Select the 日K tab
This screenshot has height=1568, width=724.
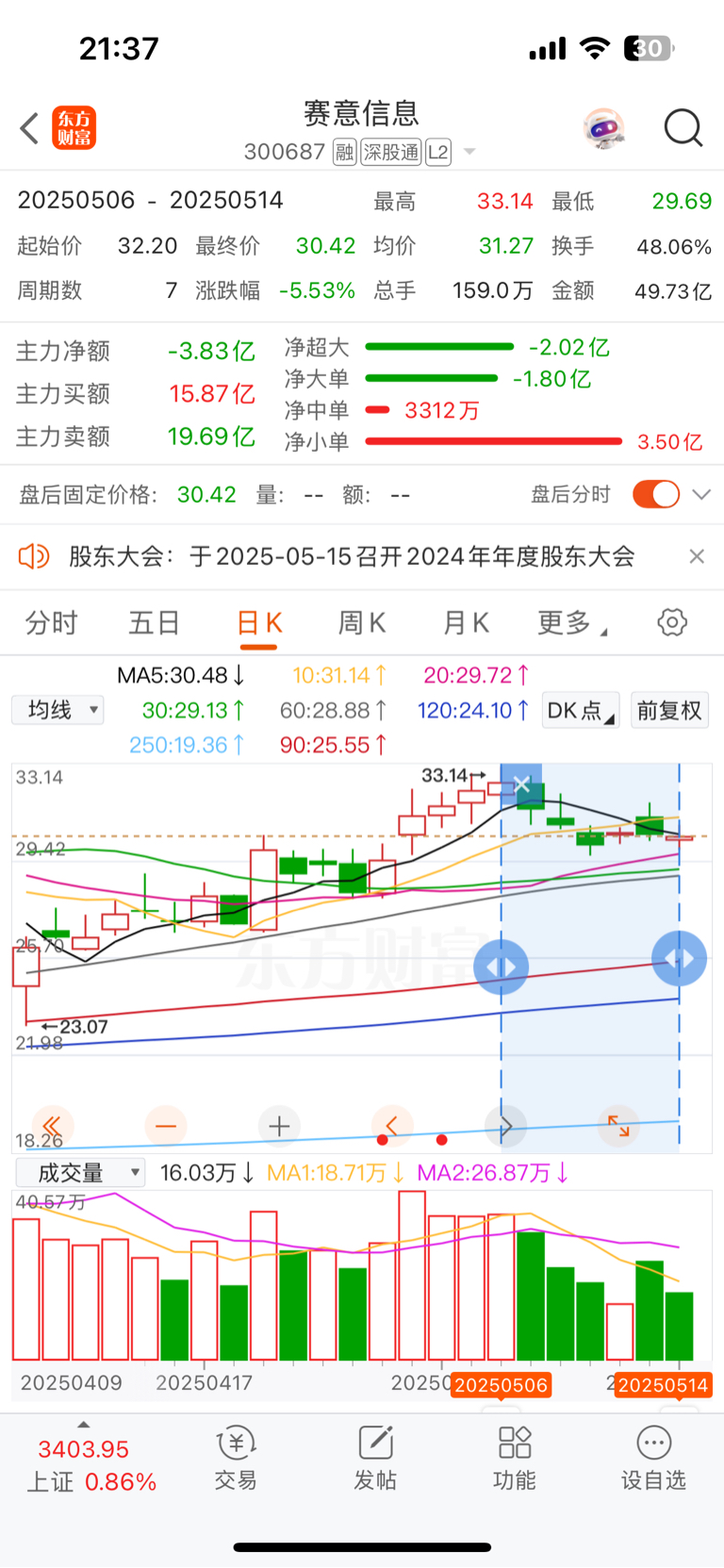(259, 623)
